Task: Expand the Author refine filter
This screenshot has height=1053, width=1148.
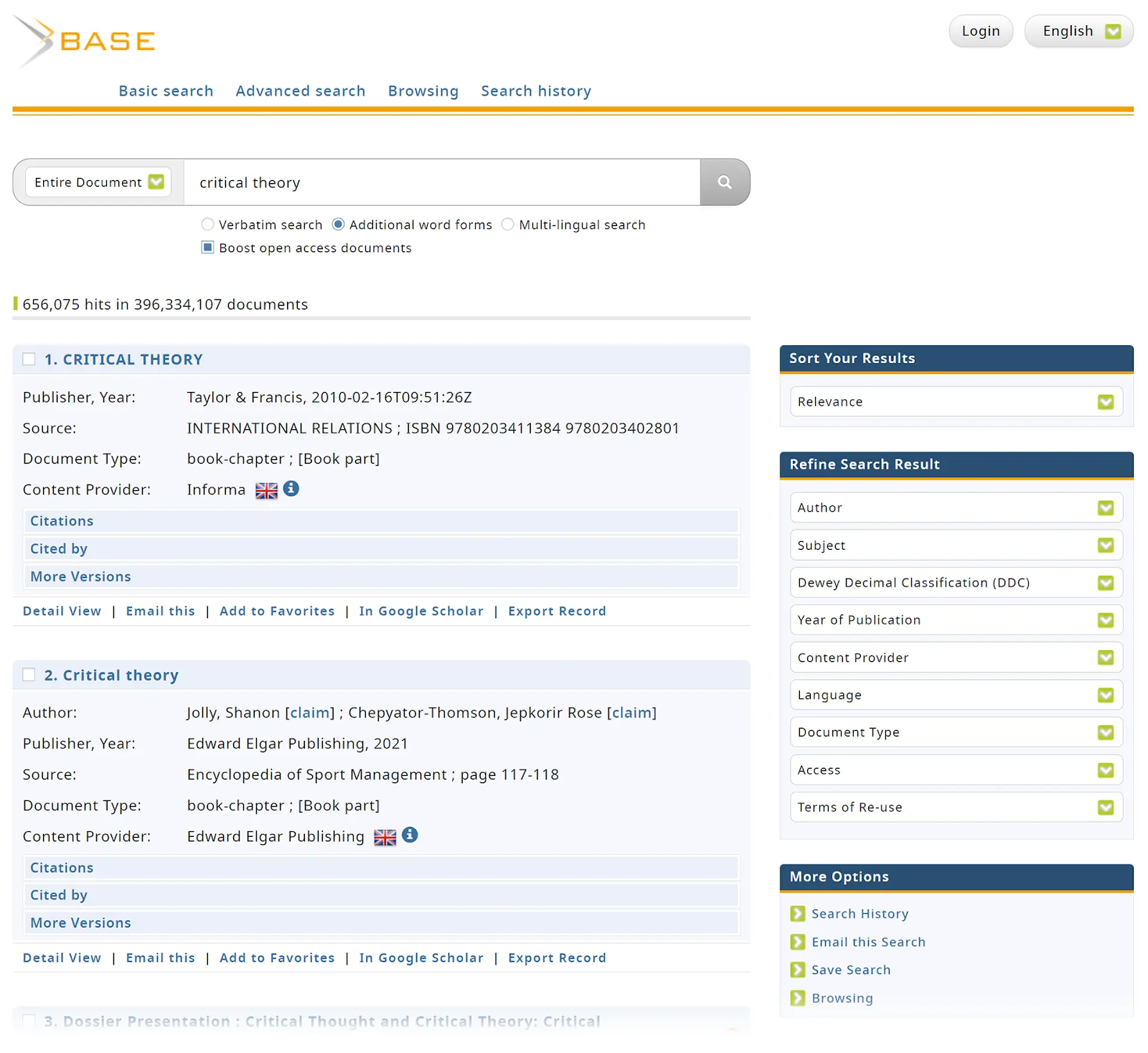Action: point(956,507)
